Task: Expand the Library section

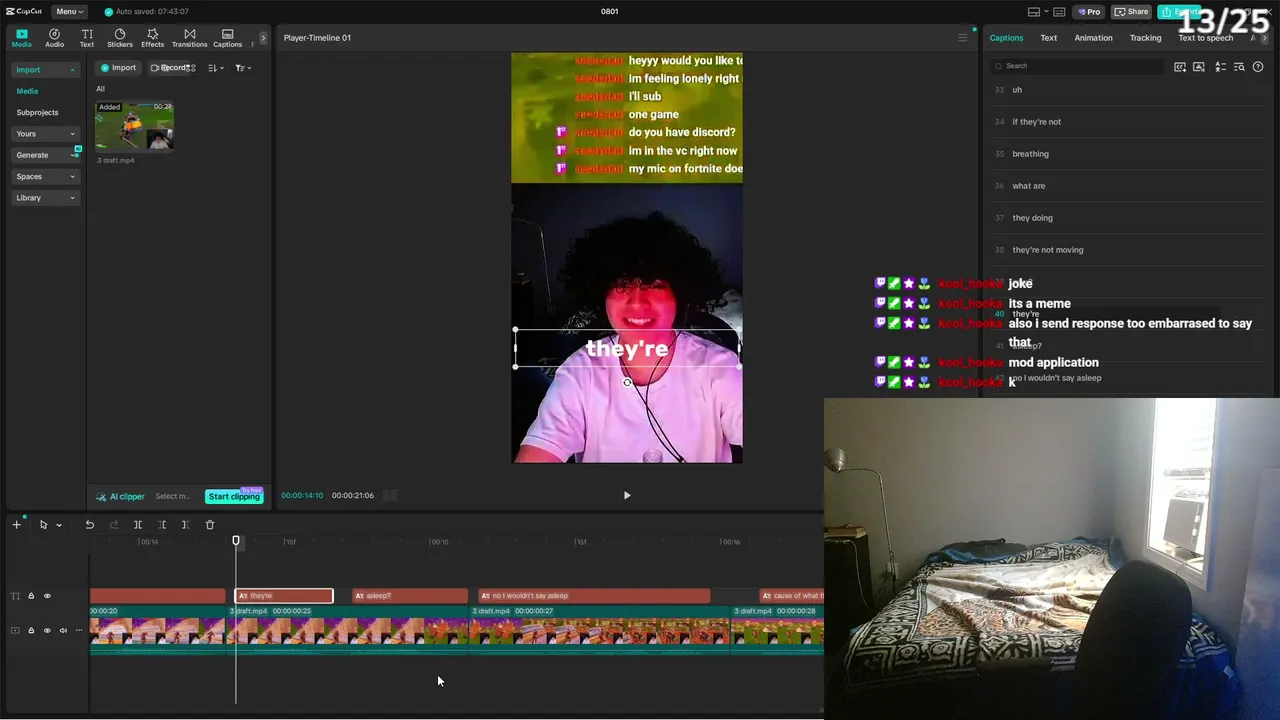Action: click(45, 198)
